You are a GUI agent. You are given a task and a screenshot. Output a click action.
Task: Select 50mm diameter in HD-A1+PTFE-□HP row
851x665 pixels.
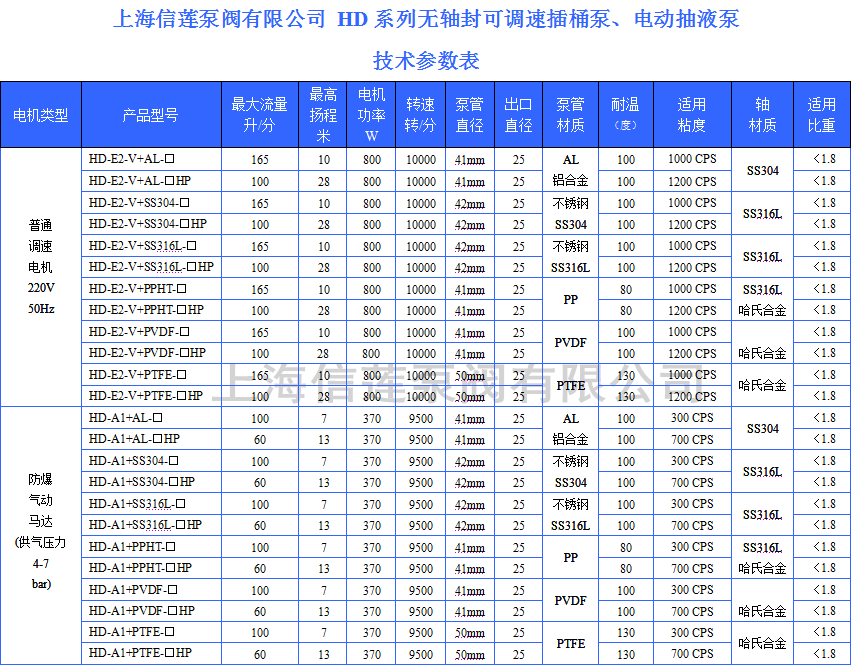pyautogui.click(x=470, y=655)
